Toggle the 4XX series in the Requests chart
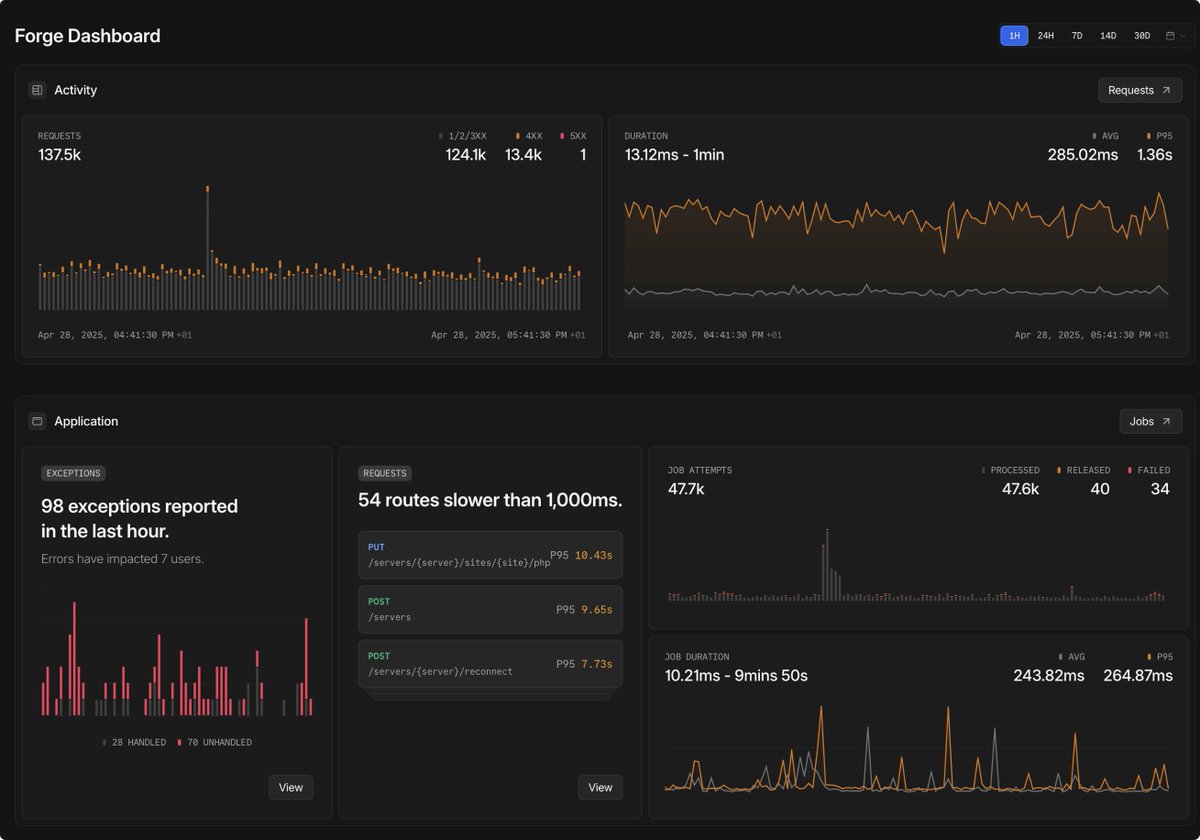 tap(515, 135)
